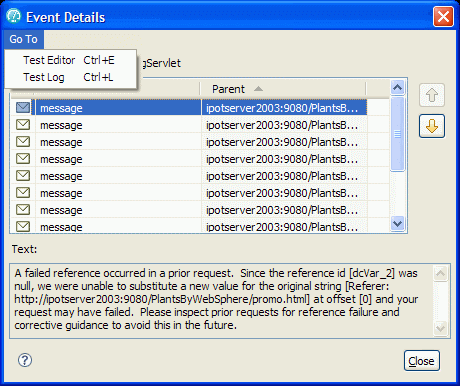Click envelope icon in fifth message row
460x386 pixels.
point(23,176)
